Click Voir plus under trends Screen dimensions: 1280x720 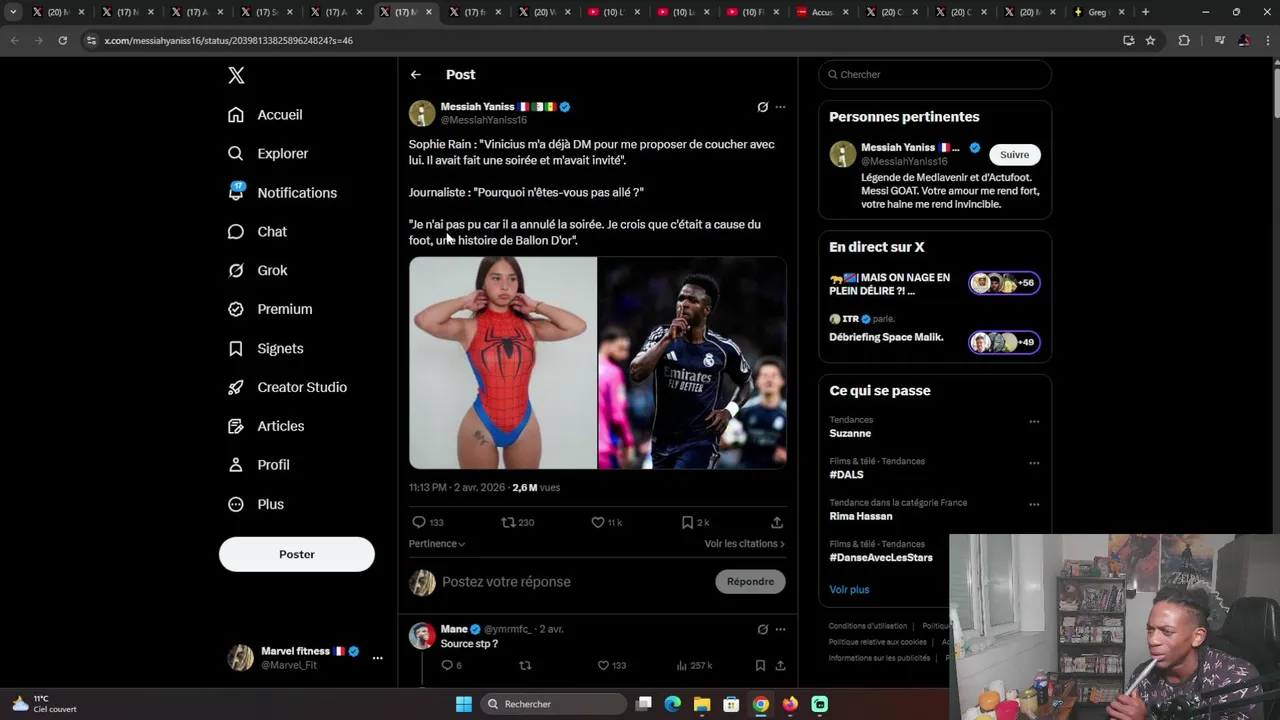[x=849, y=590]
